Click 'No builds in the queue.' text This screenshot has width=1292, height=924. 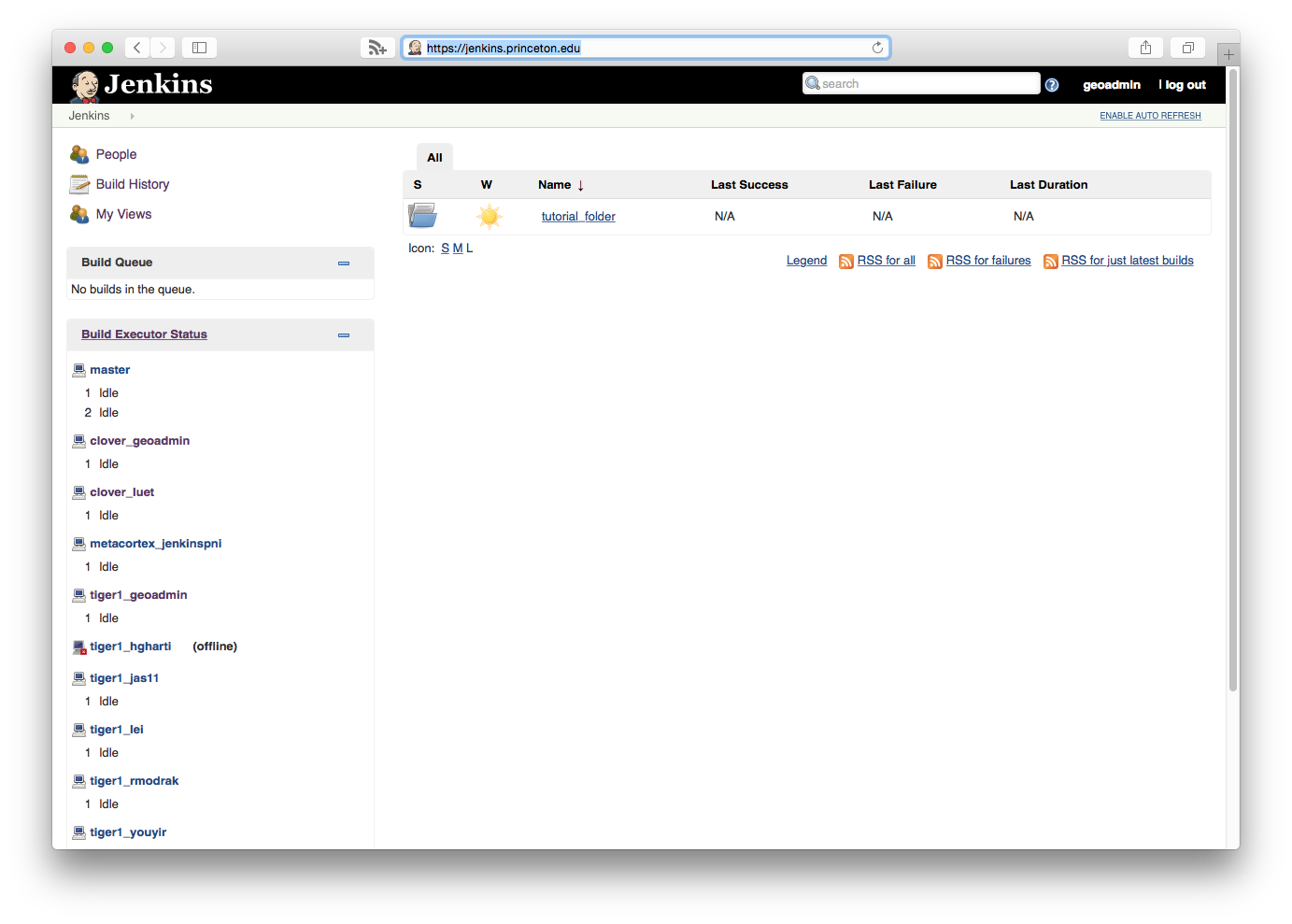click(133, 290)
